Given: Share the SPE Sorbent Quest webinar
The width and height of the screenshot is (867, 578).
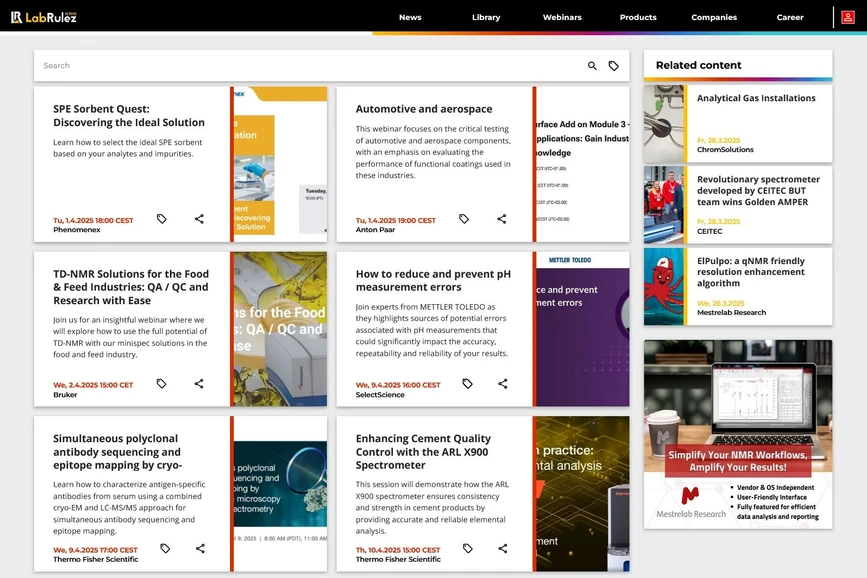Looking at the screenshot, I should (x=199, y=219).
